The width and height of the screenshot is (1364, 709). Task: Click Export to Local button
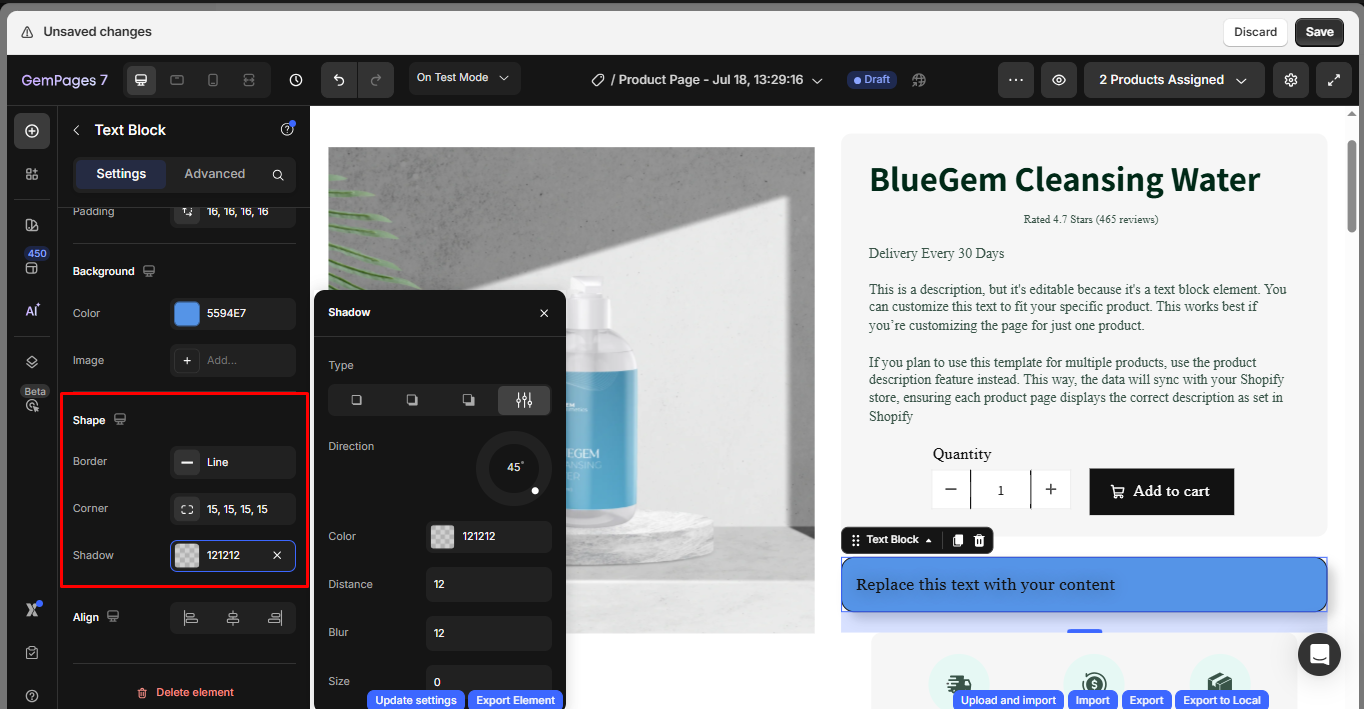pyautogui.click(x=1222, y=700)
